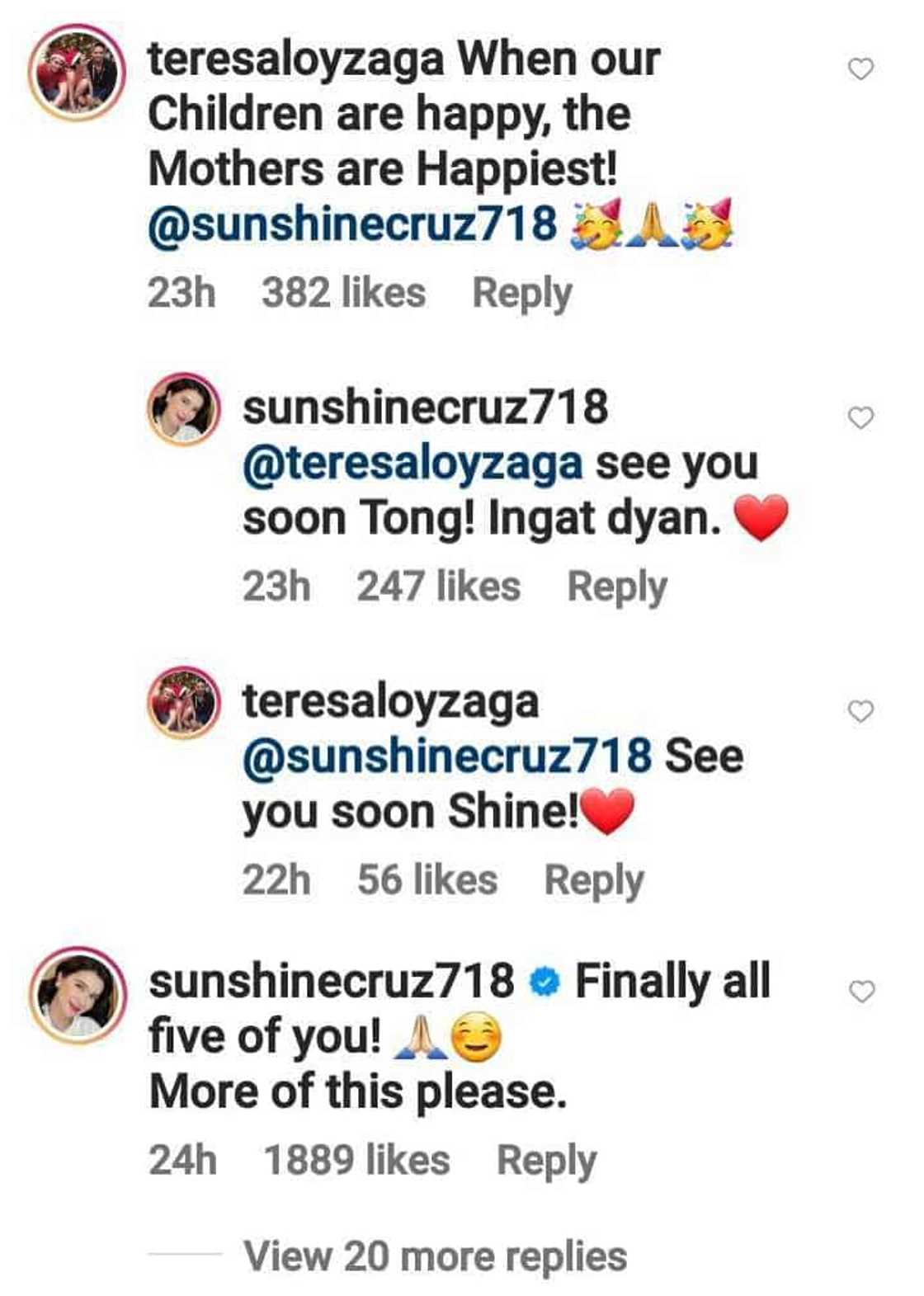Screen dimensions: 924x1296
Task: Expand View 20 more replies
Action: (435, 1256)
